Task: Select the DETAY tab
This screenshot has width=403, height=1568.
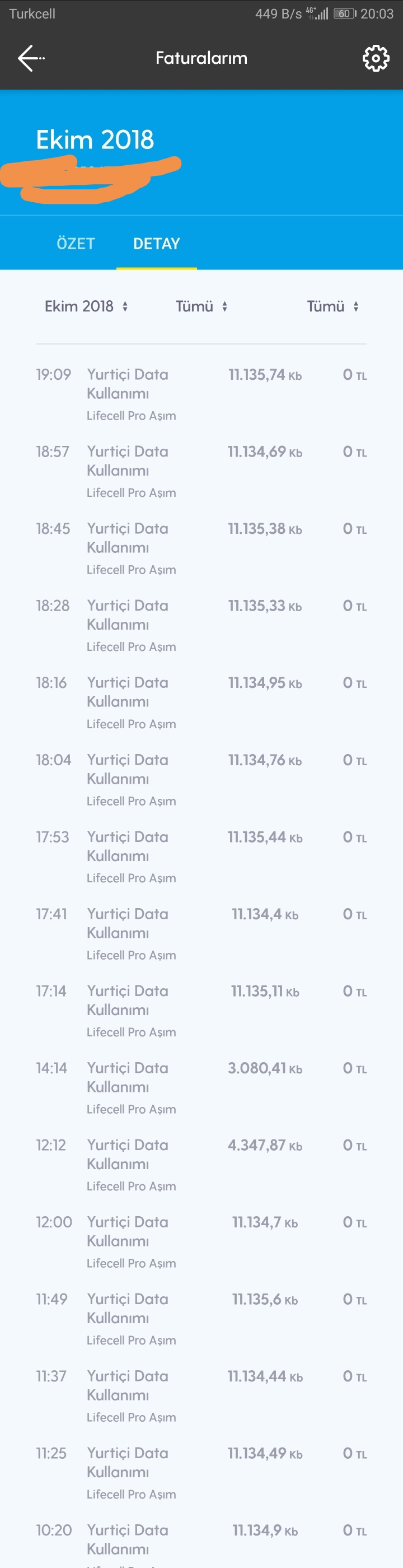Action: [x=157, y=244]
